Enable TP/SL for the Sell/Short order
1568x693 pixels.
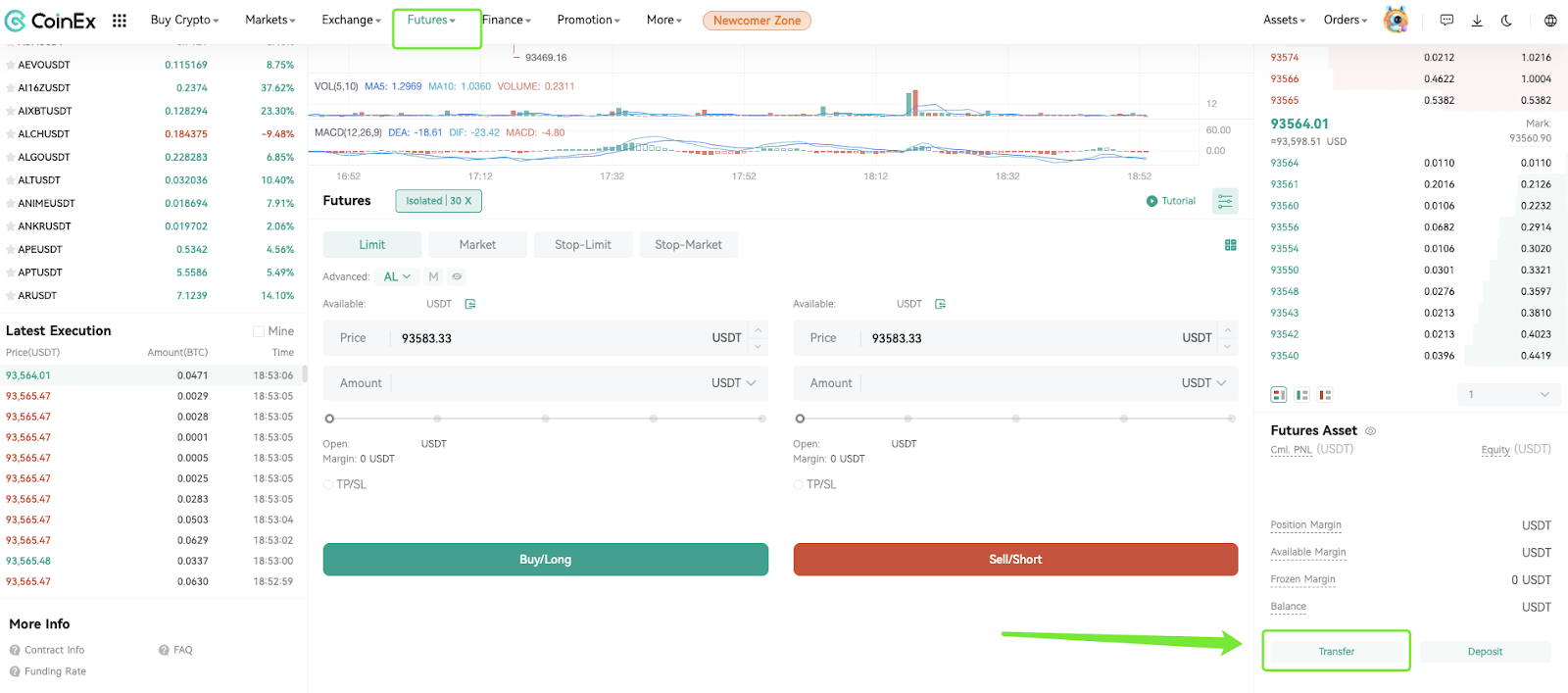[799, 484]
